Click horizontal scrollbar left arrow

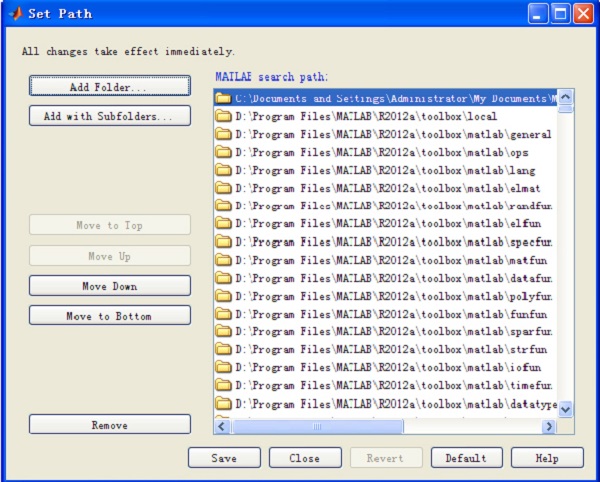(x=222, y=426)
